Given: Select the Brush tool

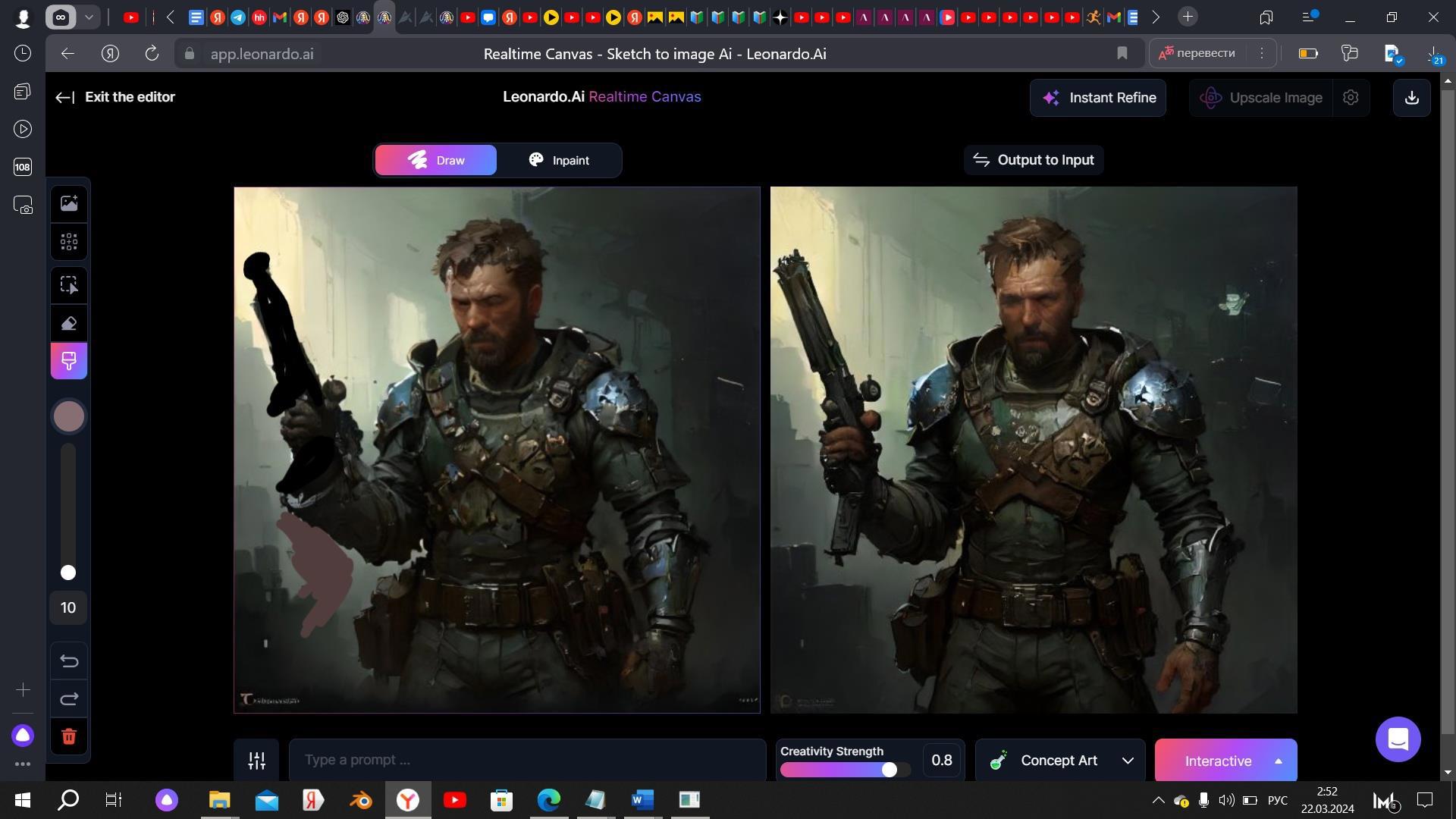Looking at the screenshot, I should [69, 361].
